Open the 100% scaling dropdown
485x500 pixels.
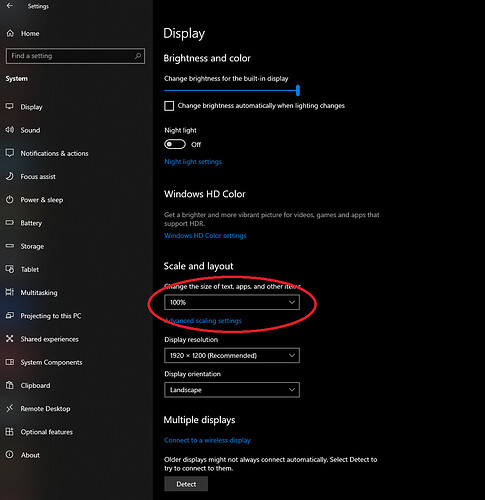coord(232,302)
